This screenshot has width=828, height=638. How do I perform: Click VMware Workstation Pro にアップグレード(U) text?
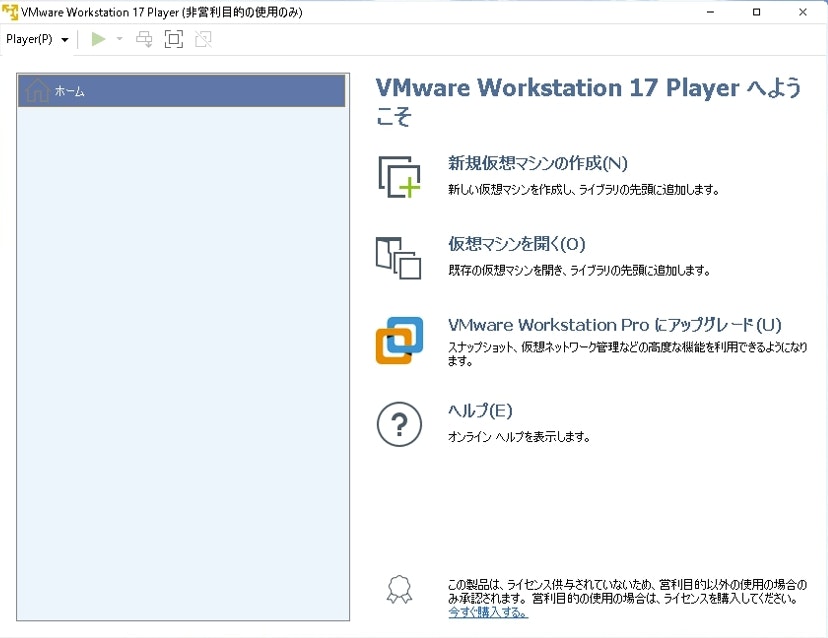(x=612, y=325)
